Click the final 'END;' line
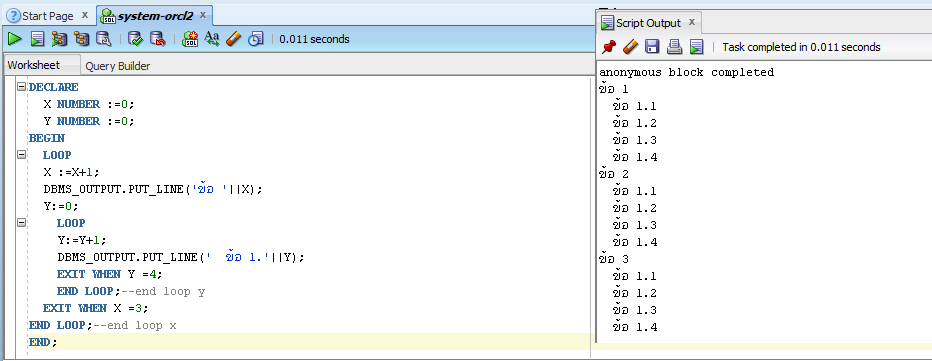The height and width of the screenshot is (361, 932). coord(43,343)
